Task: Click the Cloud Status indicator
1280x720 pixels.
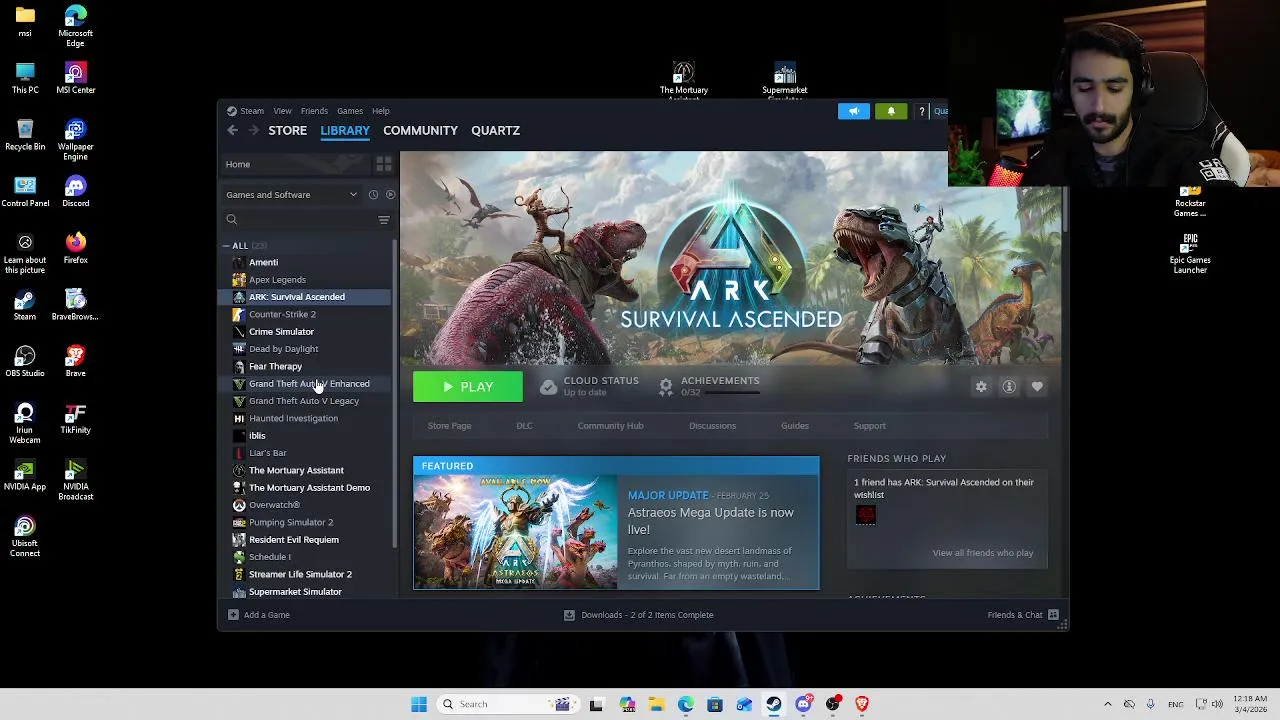Action: point(589,386)
